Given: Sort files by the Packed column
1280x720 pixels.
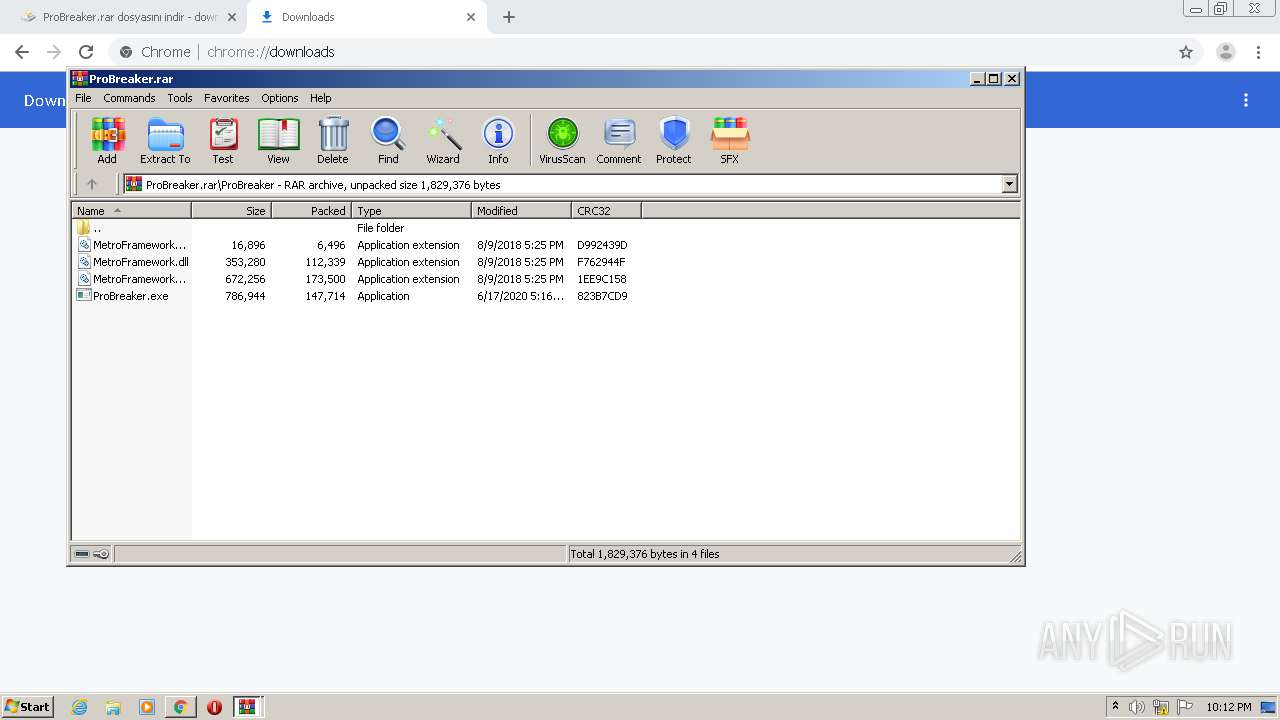Looking at the screenshot, I should pyautogui.click(x=311, y=211).
